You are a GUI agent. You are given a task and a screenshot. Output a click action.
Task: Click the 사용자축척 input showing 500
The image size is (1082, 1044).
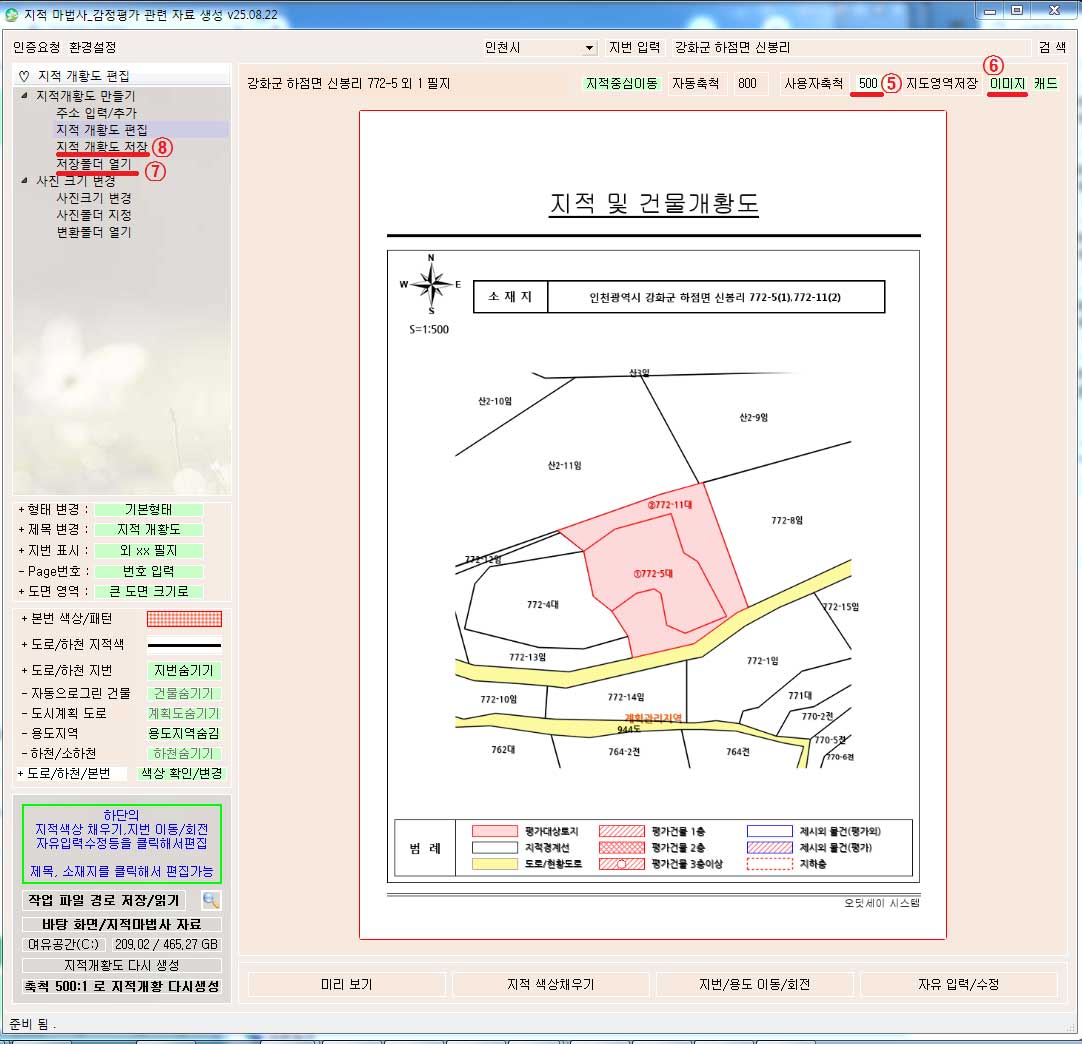click(867, 84)
